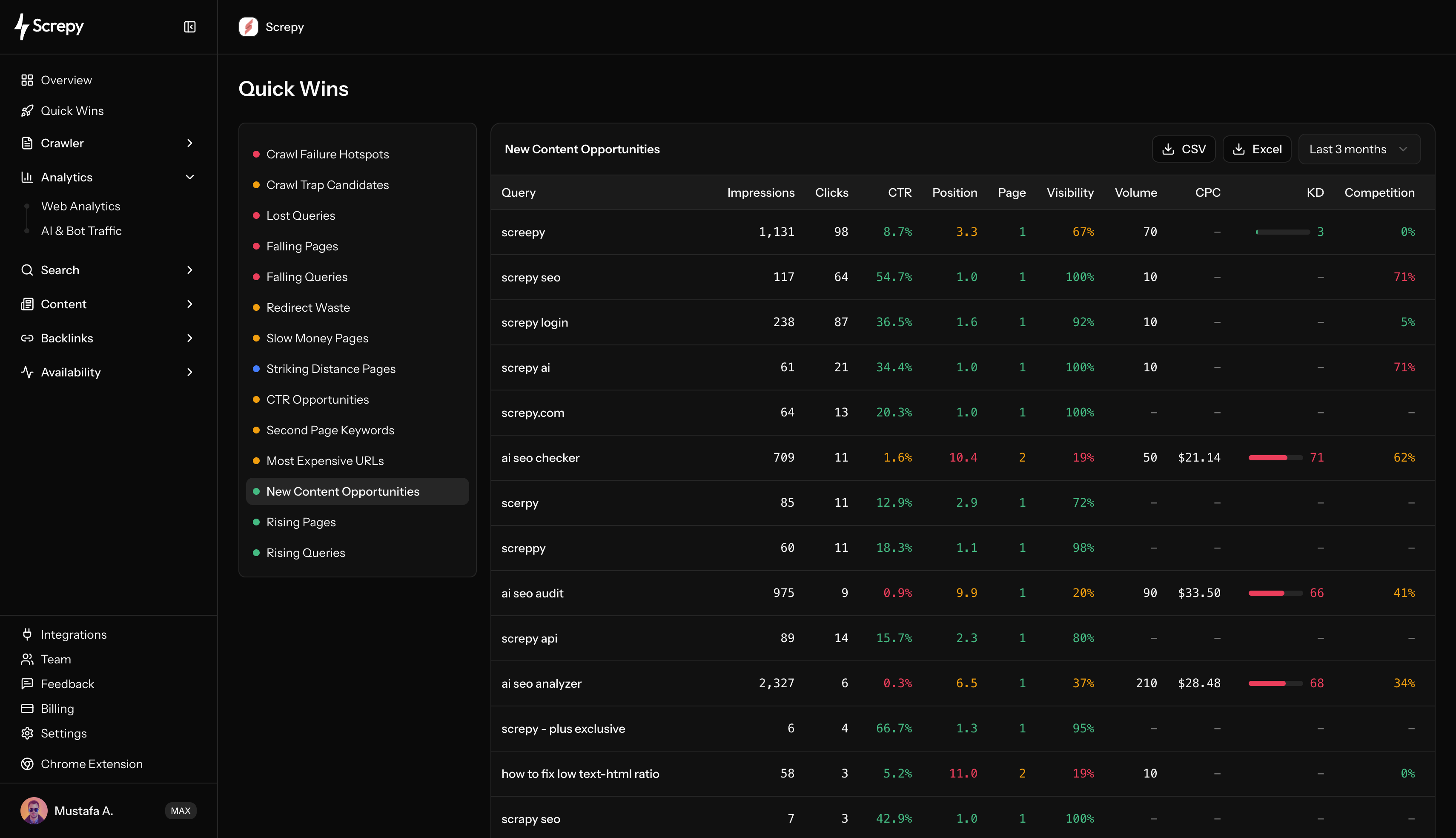Click the MAX plan badge
This screenshot has height=838, width=1456.
pyautogui.click(x=181, y=810)
